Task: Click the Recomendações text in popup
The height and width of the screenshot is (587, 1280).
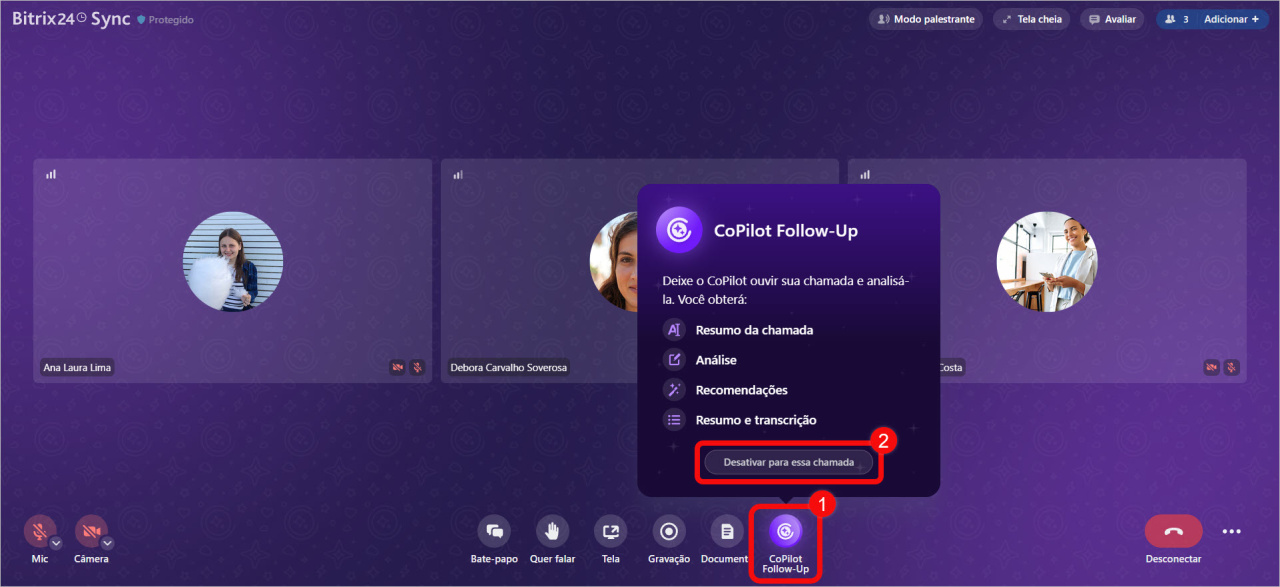Action: click(742, 390)
